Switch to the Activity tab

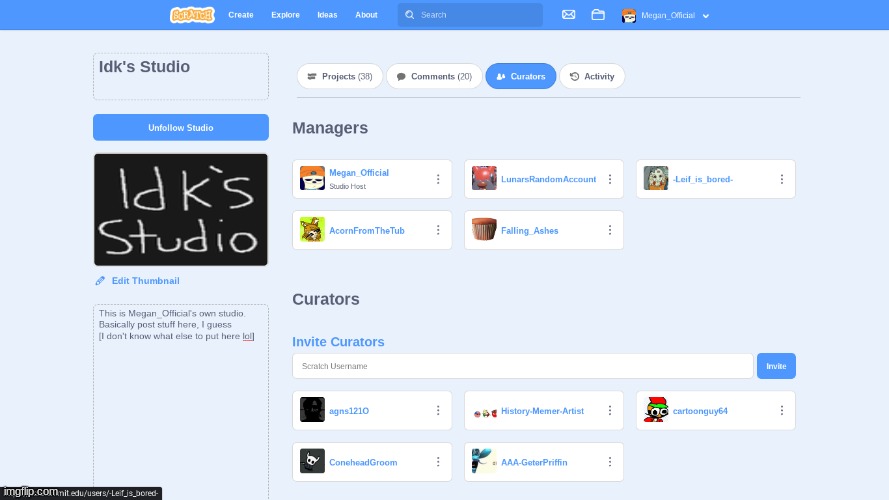[592, 76]
